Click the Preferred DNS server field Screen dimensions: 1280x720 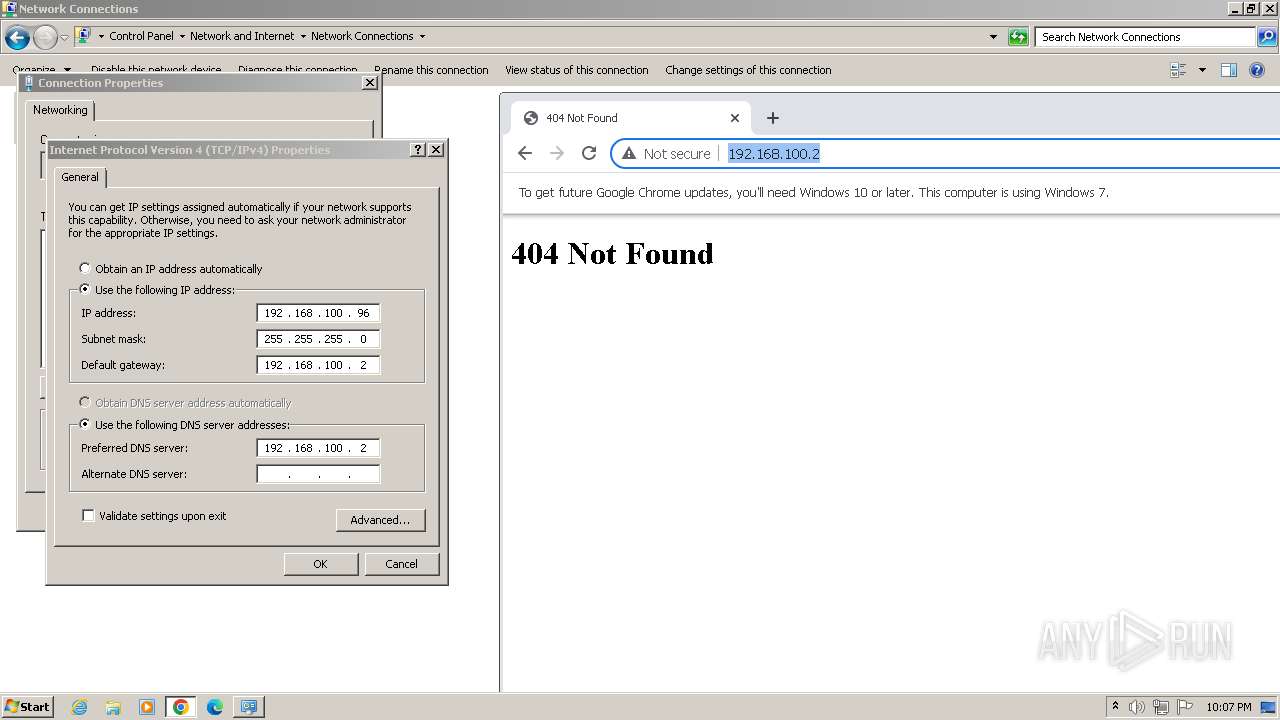coord(318,448)
